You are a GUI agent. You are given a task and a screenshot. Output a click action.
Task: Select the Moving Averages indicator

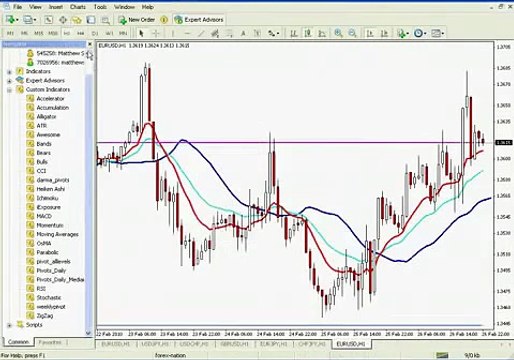(x=57, y=234)
